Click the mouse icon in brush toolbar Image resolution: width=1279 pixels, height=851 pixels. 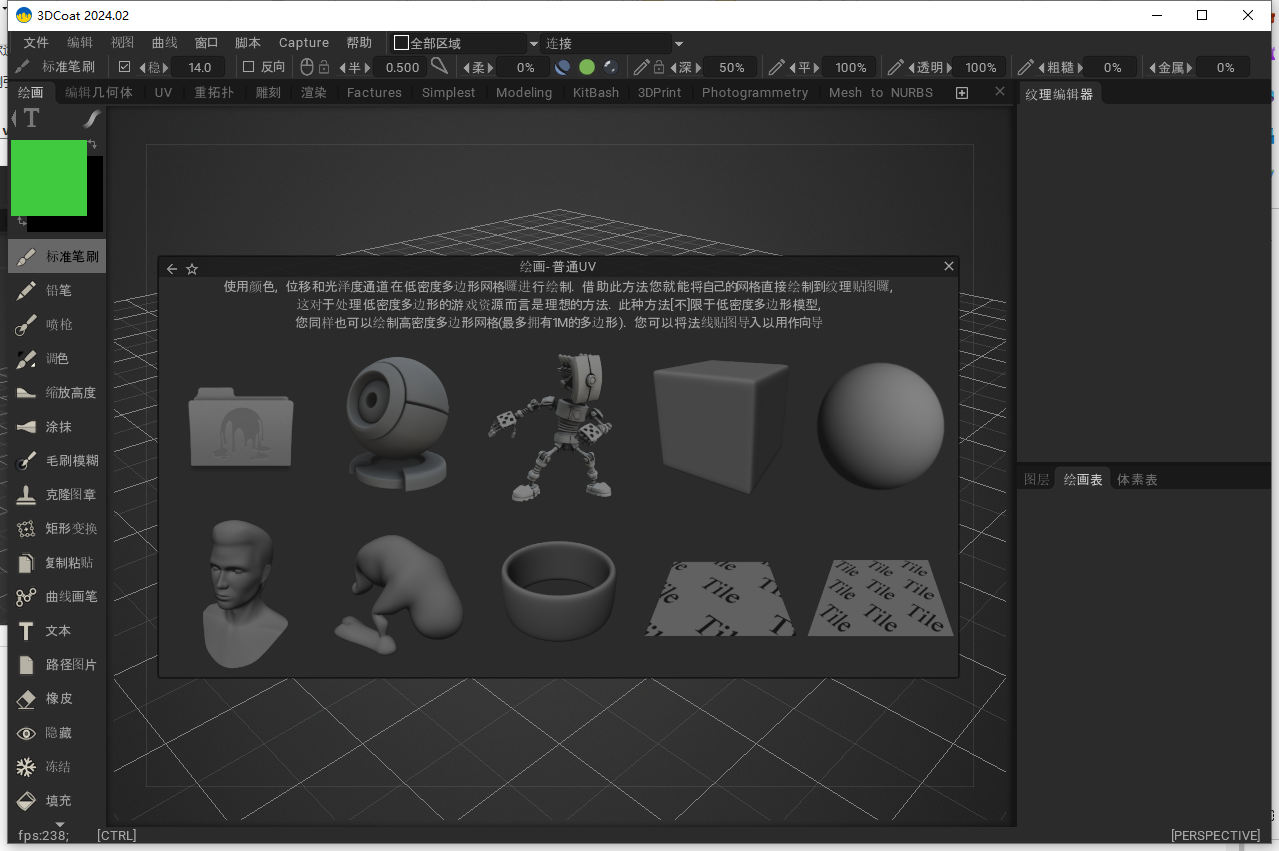pyautogui.click(x=307, y=67)
